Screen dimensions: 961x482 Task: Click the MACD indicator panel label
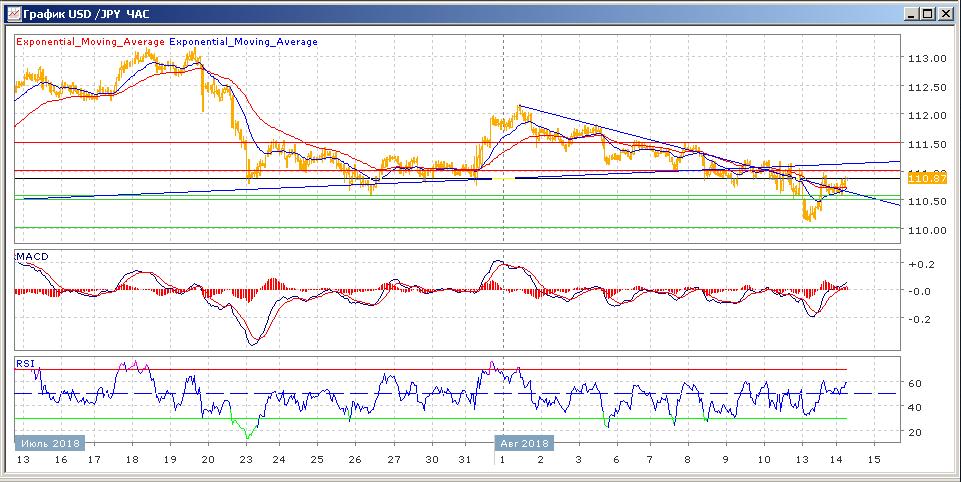point(32,257)
